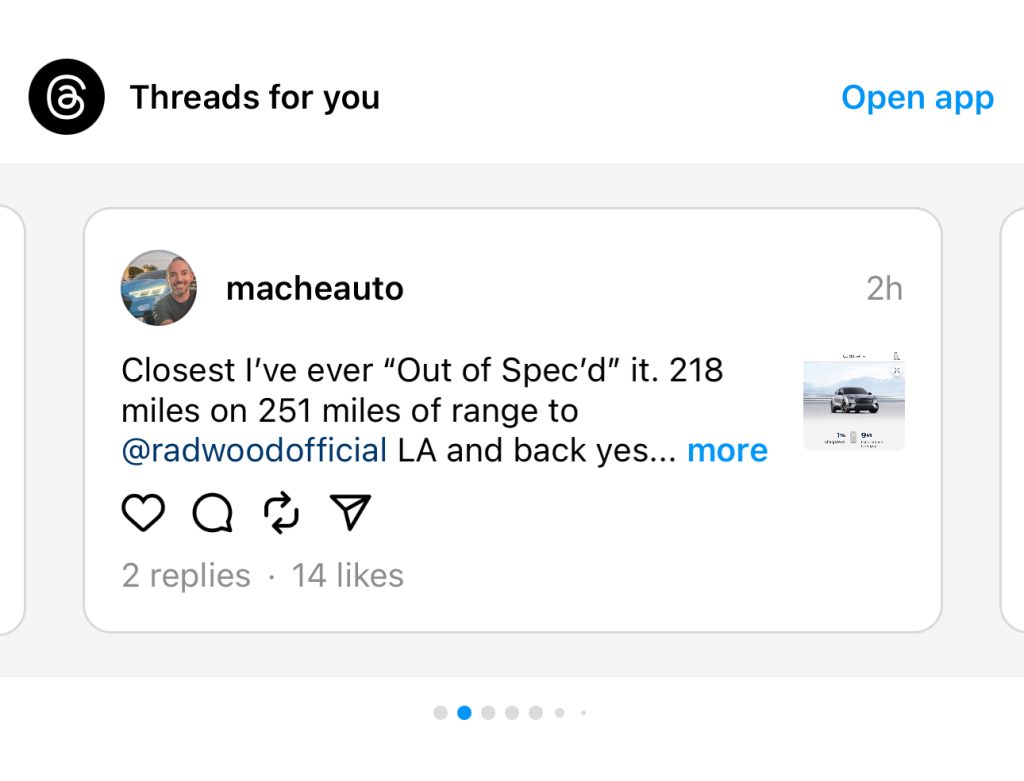Jump to the third carousel page dot
The width and height of the screenshot is (1024, 781).
click(x=488, y=713)
